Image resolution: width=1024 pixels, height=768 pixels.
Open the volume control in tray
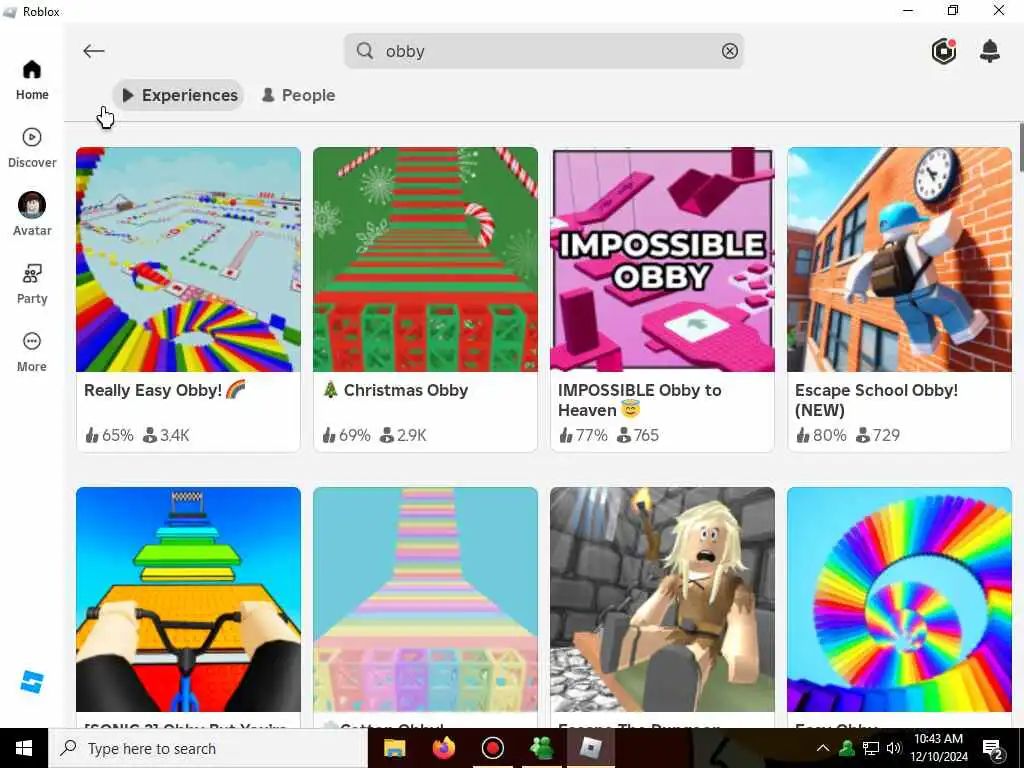tap(894, 748)
